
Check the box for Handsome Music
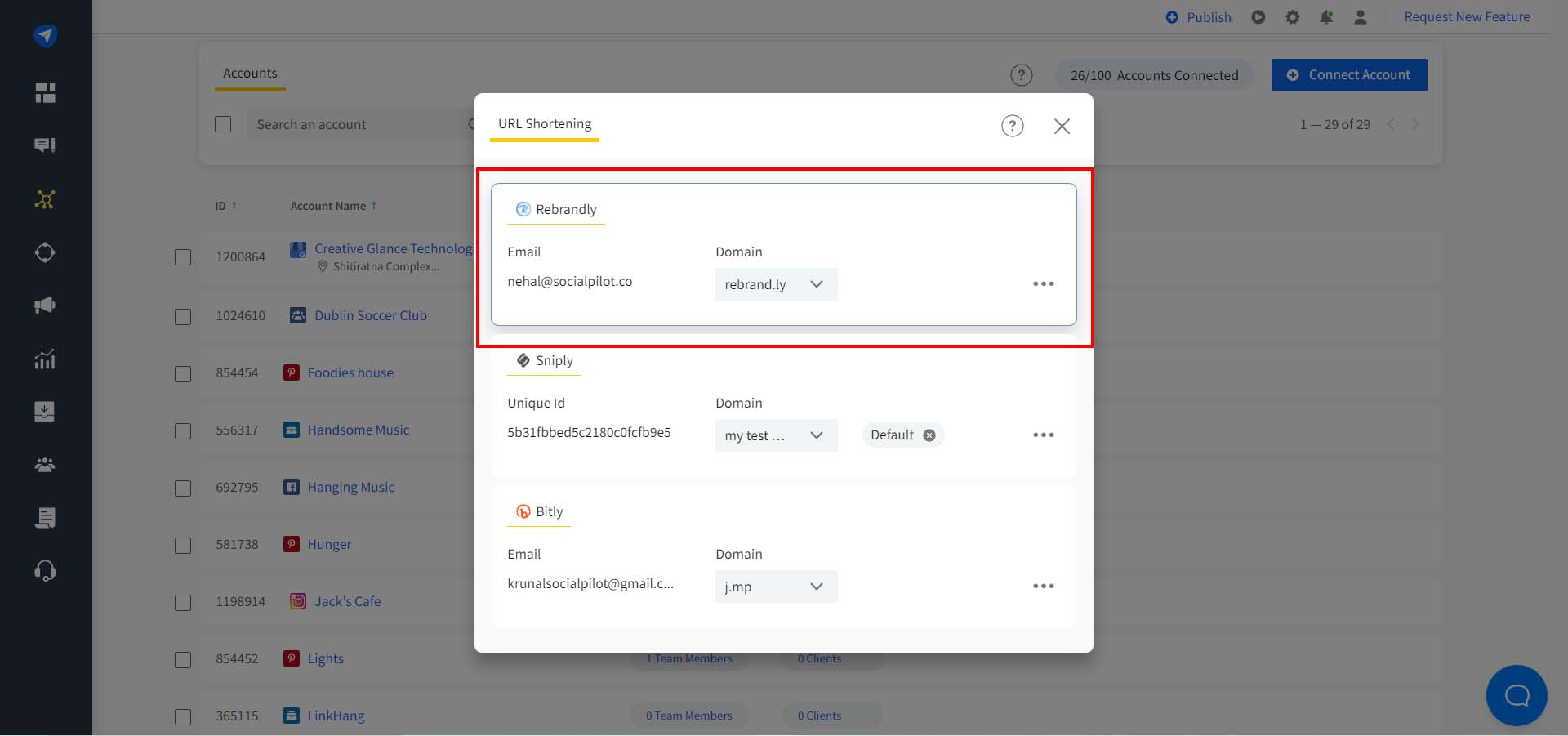183,430
